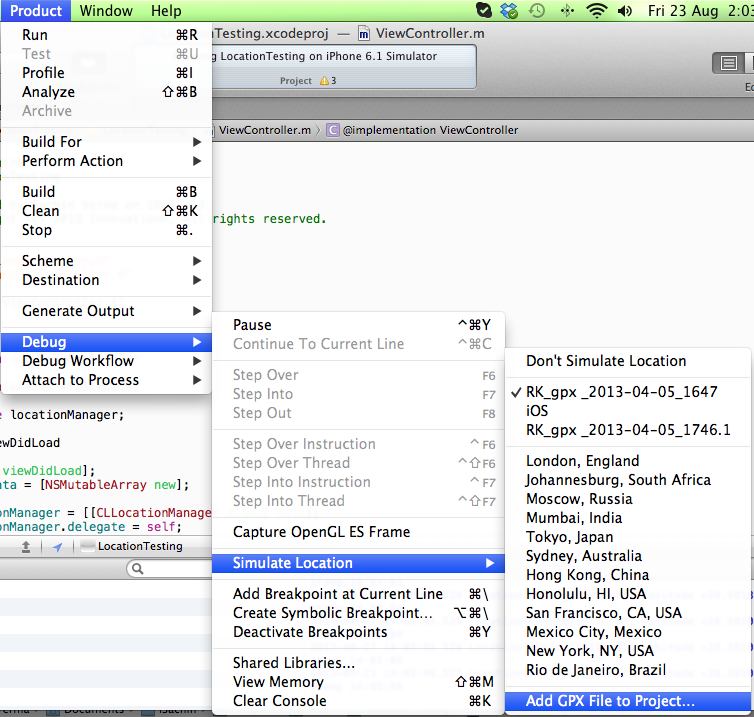Image resolution: width=754 pixels, height=717 pixels.
Task: Select RK_gpx _2013-04-05_1746.1 location file
Action: pyautogui.click(x=628, y=430)
